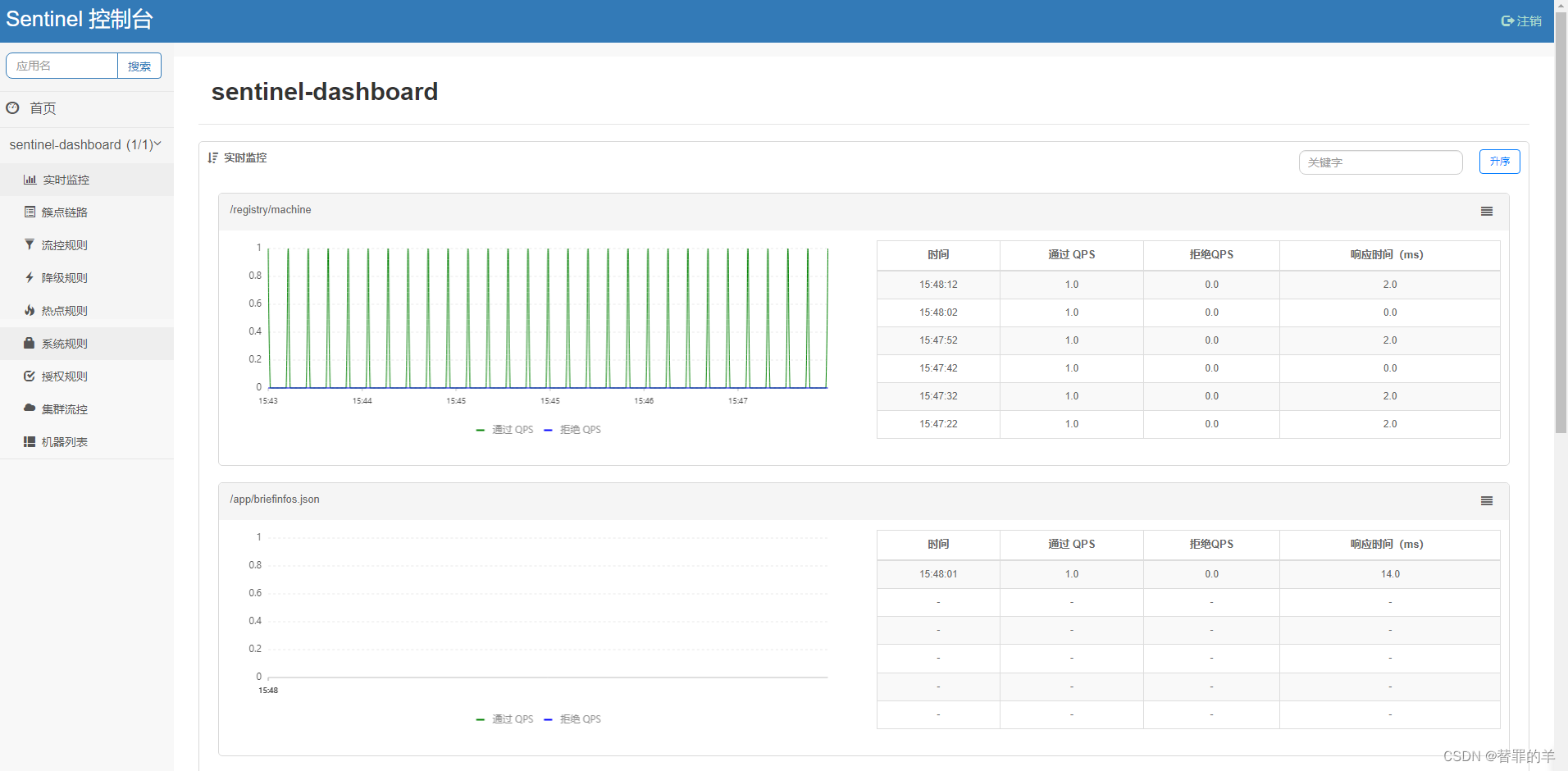Toggle 通过 QPS legend in /registry/machine chart
The width and height of the screenshot is (1568, 771).
[504, 430]
